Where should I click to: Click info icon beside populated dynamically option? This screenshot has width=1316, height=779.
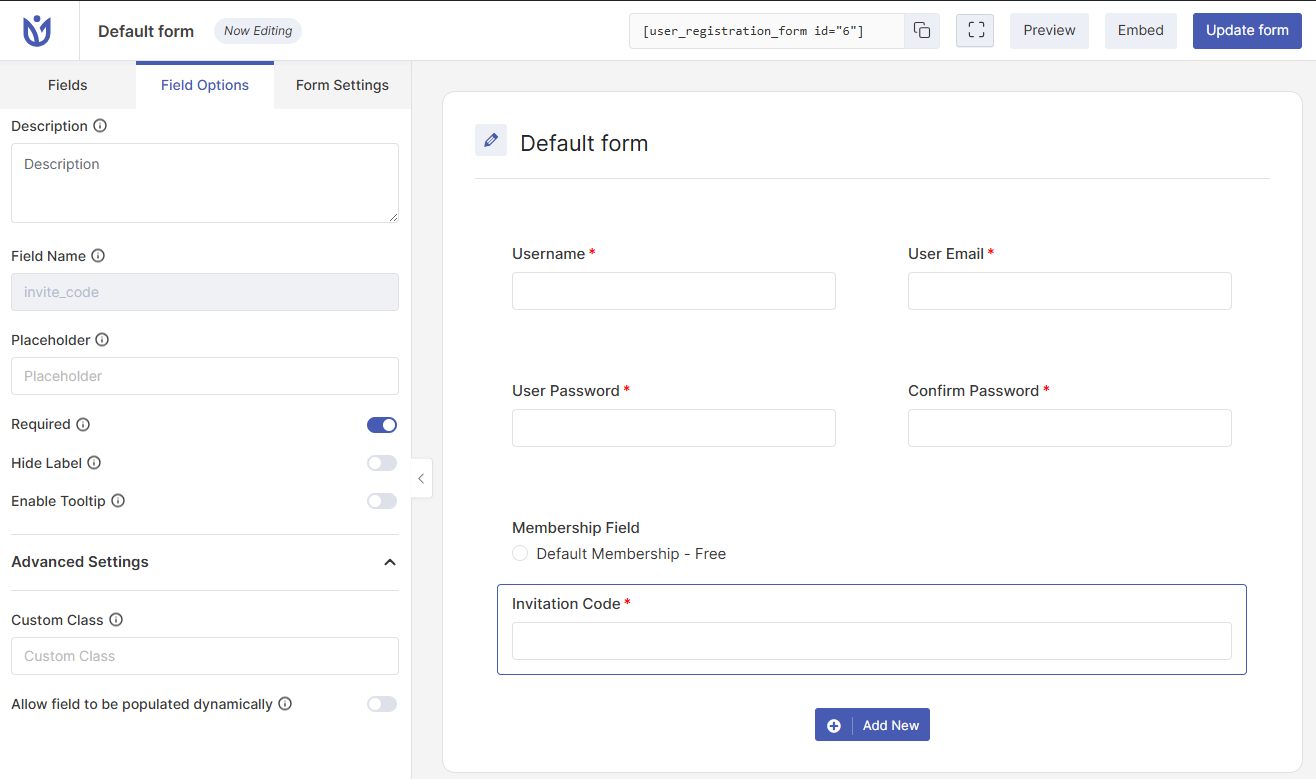[x=285, y=704]
